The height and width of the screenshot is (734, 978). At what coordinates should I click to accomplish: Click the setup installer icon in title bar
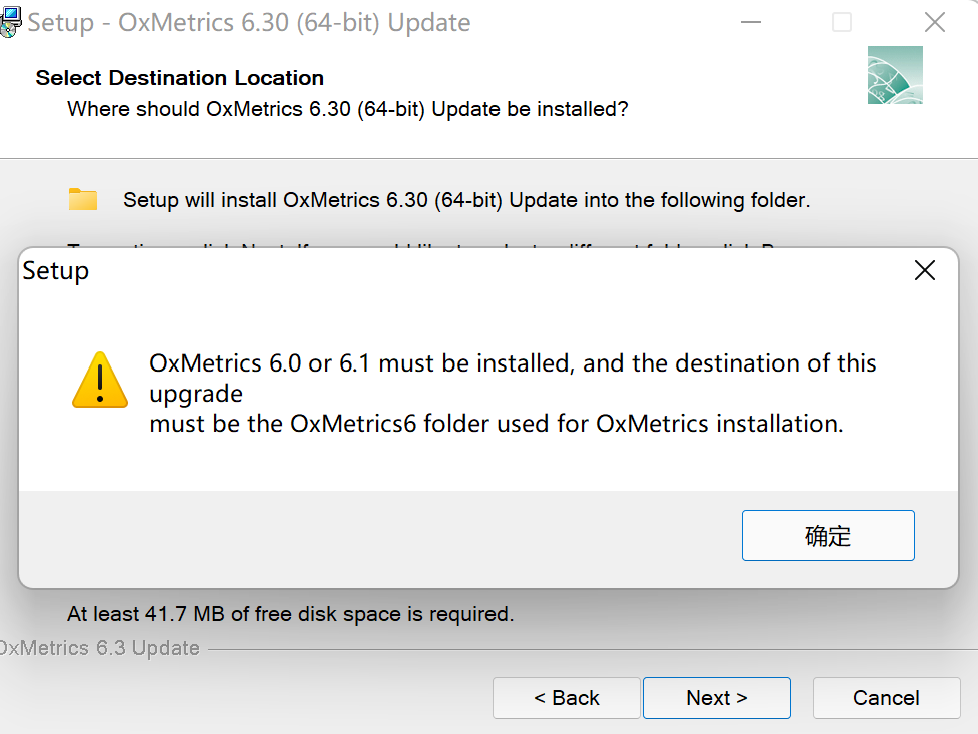click(x=9, y=23)
